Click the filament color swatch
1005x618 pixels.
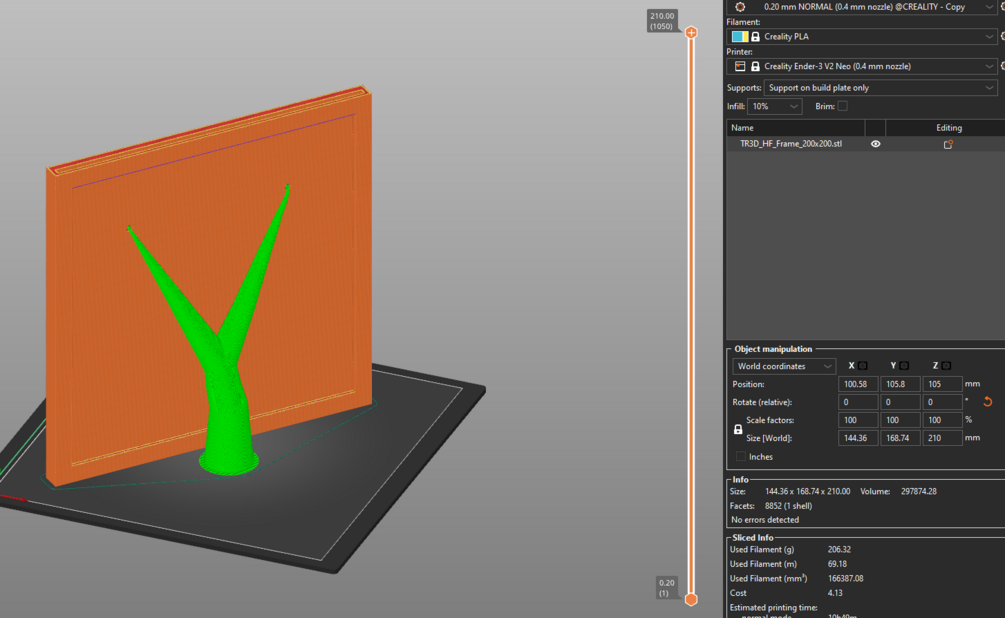741,36
